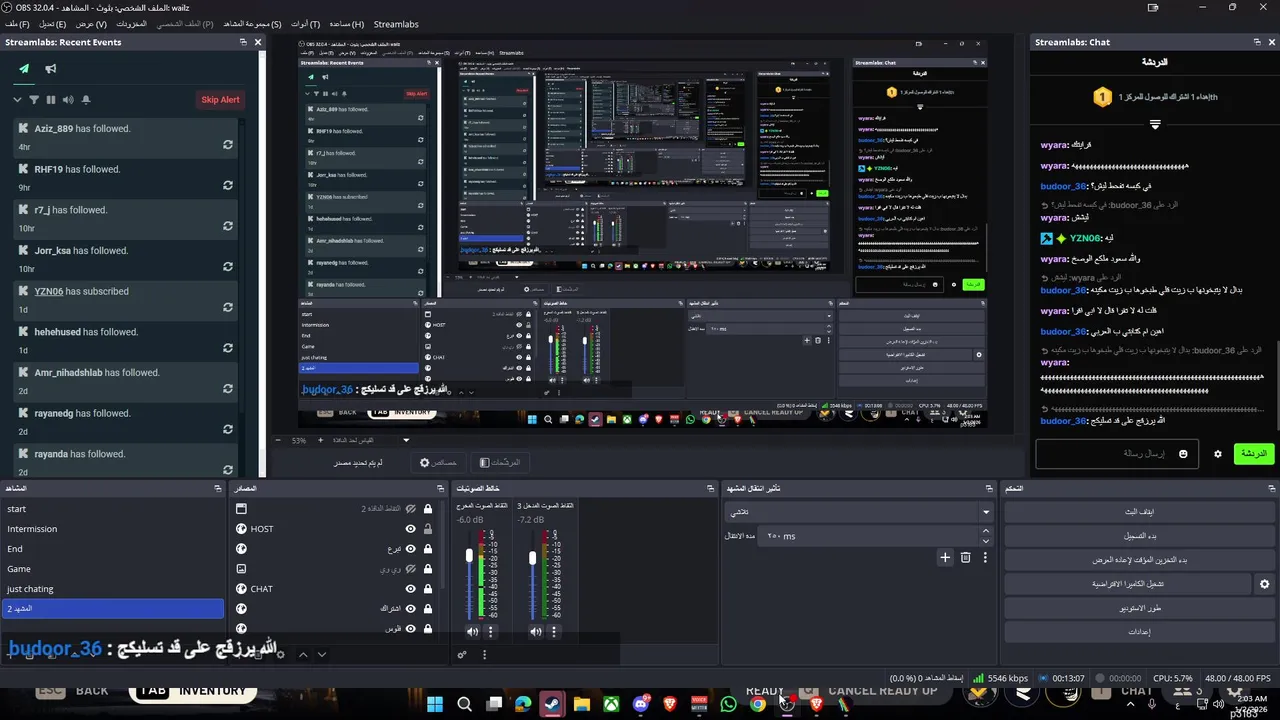The width and height of the screenshot is (1280, 720).
Task: Increase transition duration with up arrow
Action: (x=985, y=532)
